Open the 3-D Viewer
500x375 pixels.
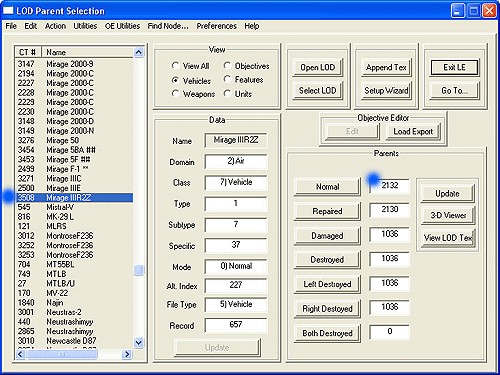click(447, 215)
